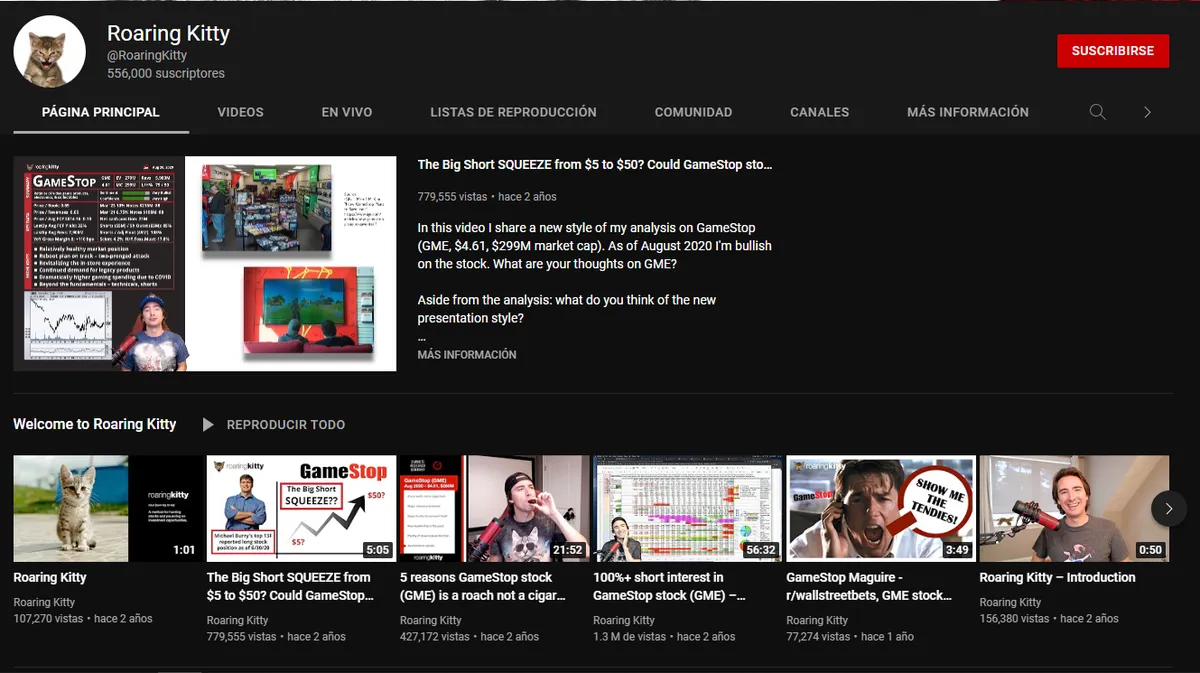1200x673 pixels.
Task: Play the featured GameStop video thumbnail
Action: click(205, 263)
